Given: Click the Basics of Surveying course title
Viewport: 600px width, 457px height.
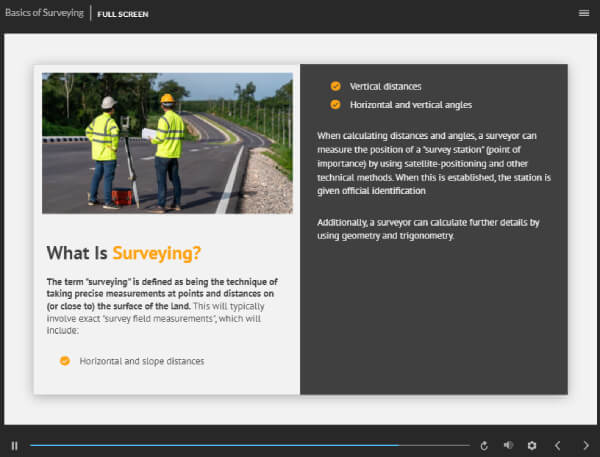Looking at the screenshot, I should (x=44, y=13).
